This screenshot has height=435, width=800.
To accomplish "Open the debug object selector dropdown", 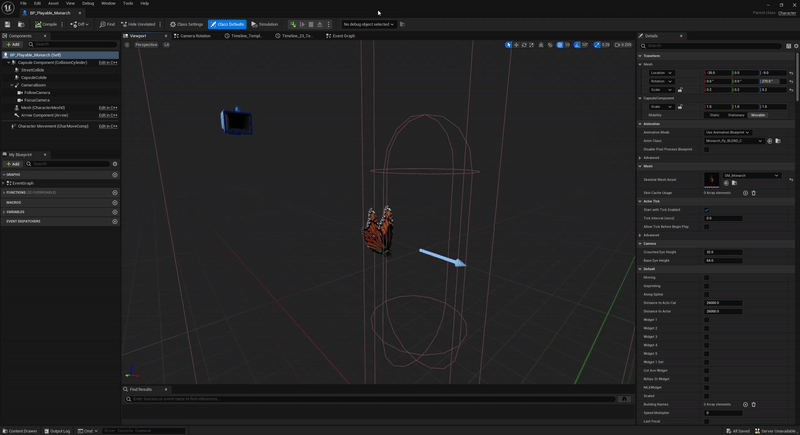I will click(368, 24).
